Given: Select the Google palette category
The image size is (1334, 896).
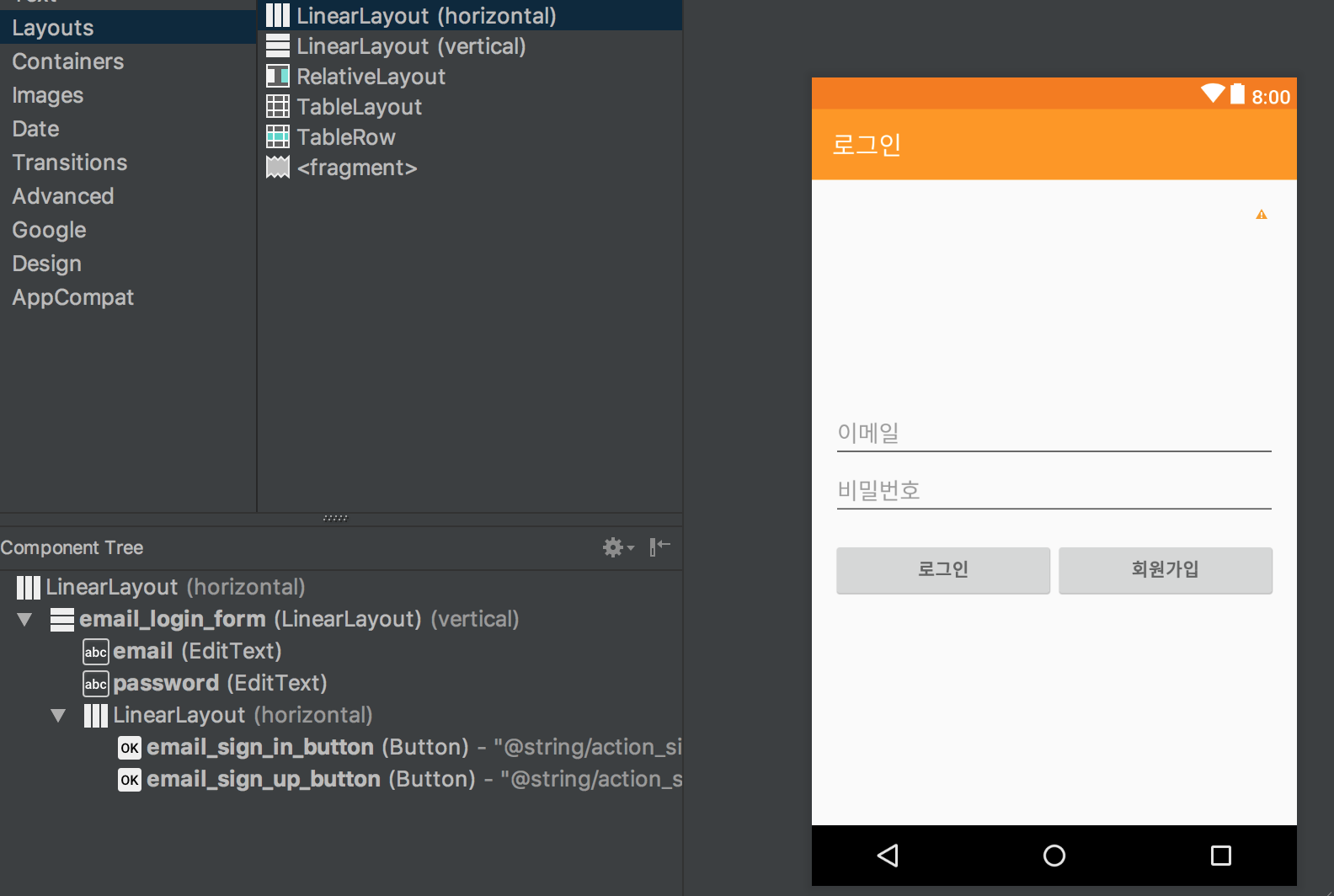Looking at the screenshot, I should (x=128, y=230).
